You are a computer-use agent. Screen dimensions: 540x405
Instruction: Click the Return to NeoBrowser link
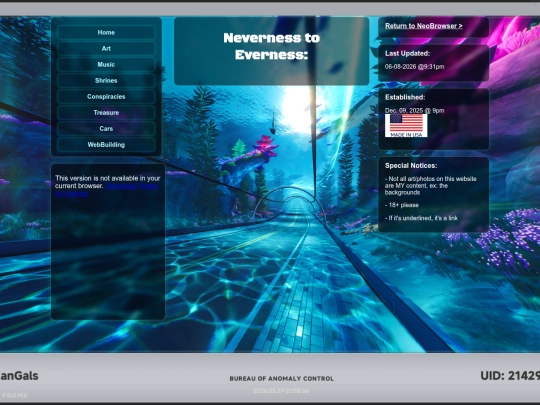tap(424, 26)
